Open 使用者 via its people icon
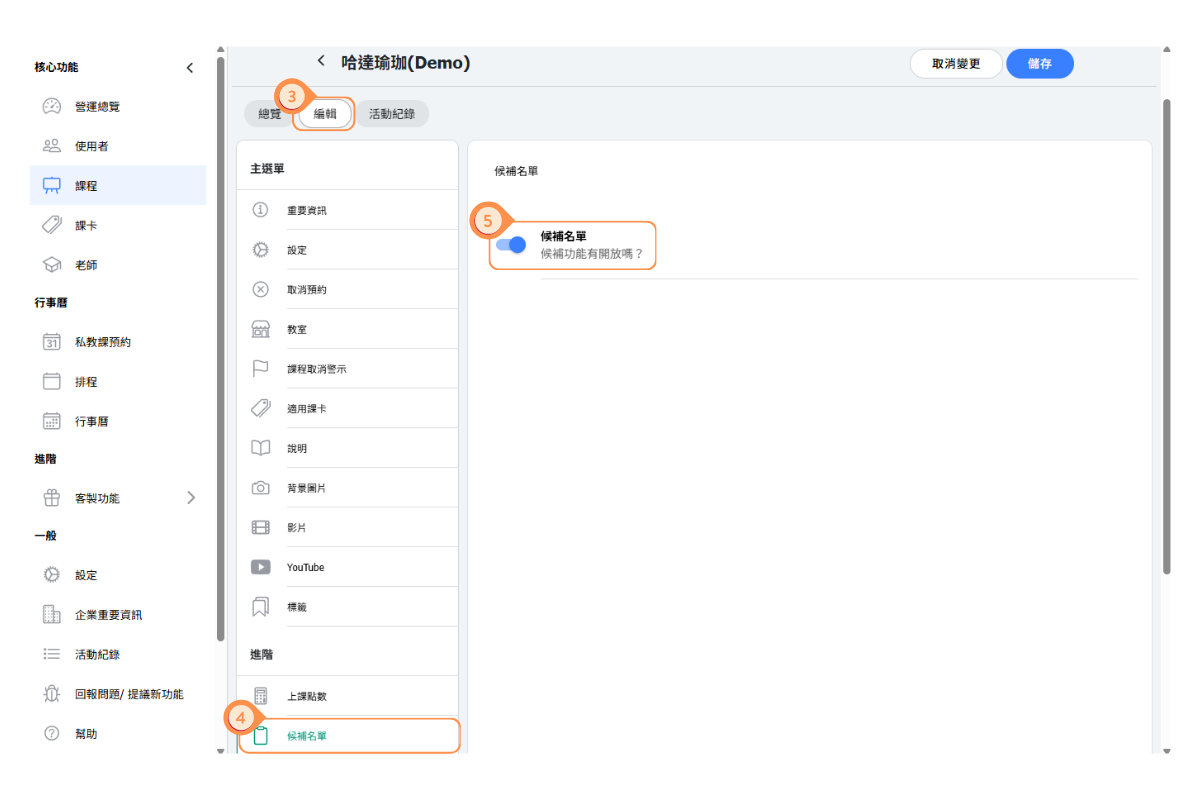Image resolution: width=1200 pixels, height=800 pixels. (x=52, y=146)
